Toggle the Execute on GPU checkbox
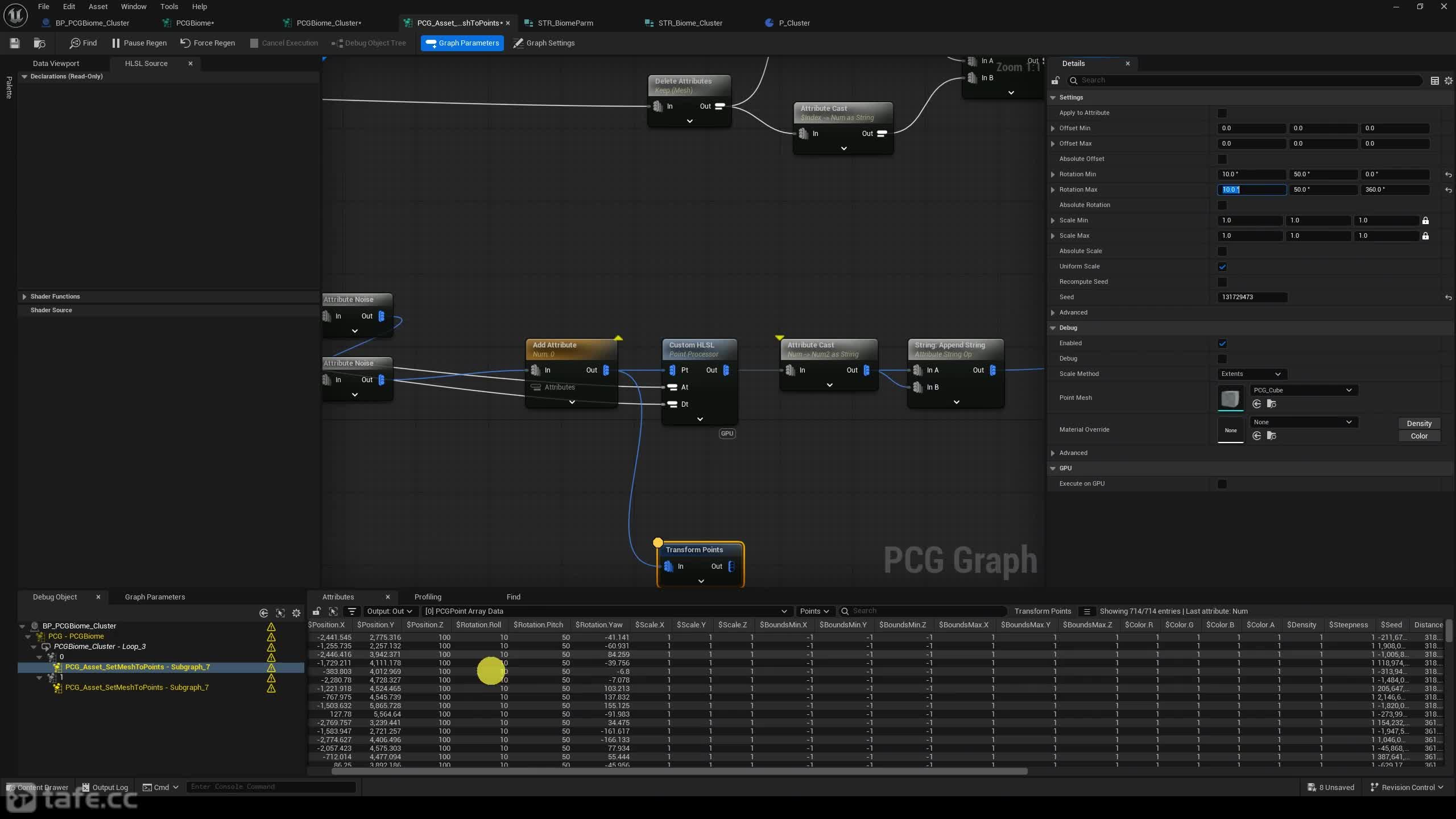Screen dimensions: 1456x819 pos(1222,484)
